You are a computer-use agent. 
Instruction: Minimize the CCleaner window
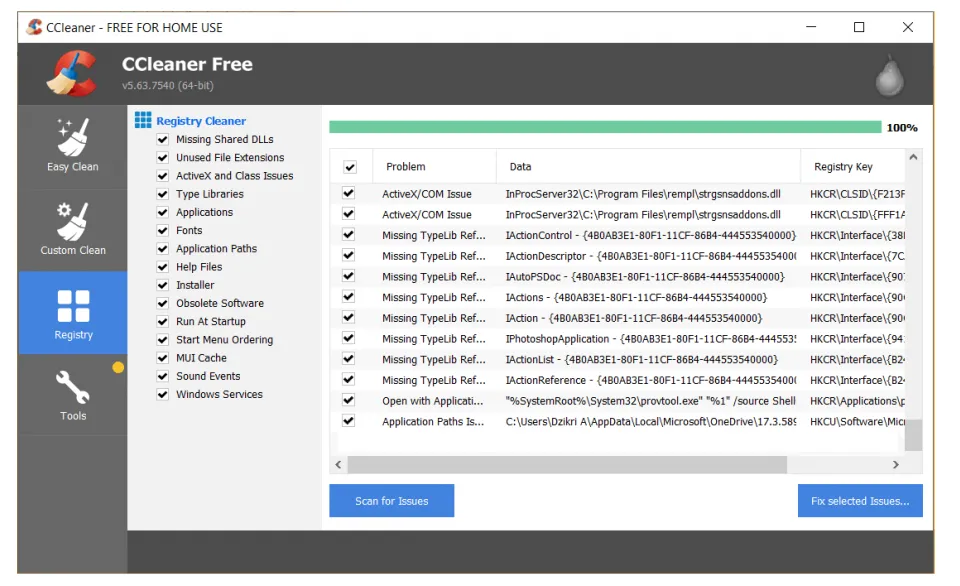(x=811, y=27)
